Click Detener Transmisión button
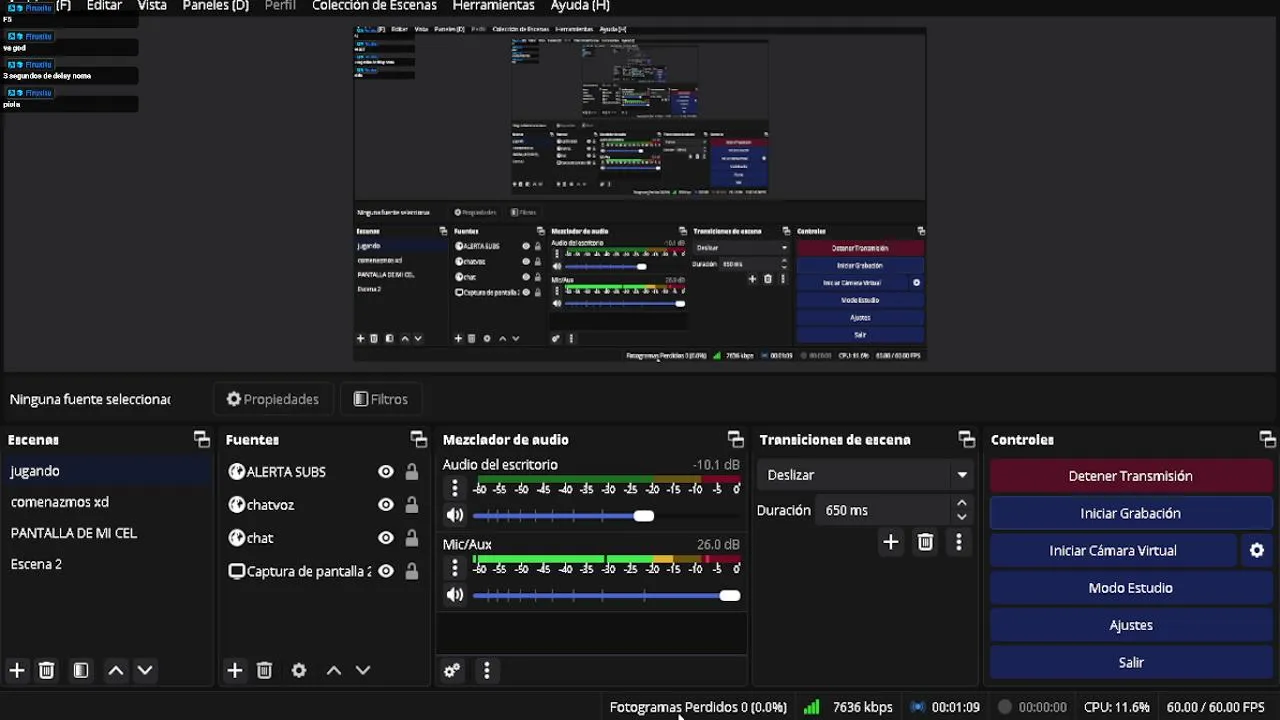 pyautogui.click(x=1130, y=476)
